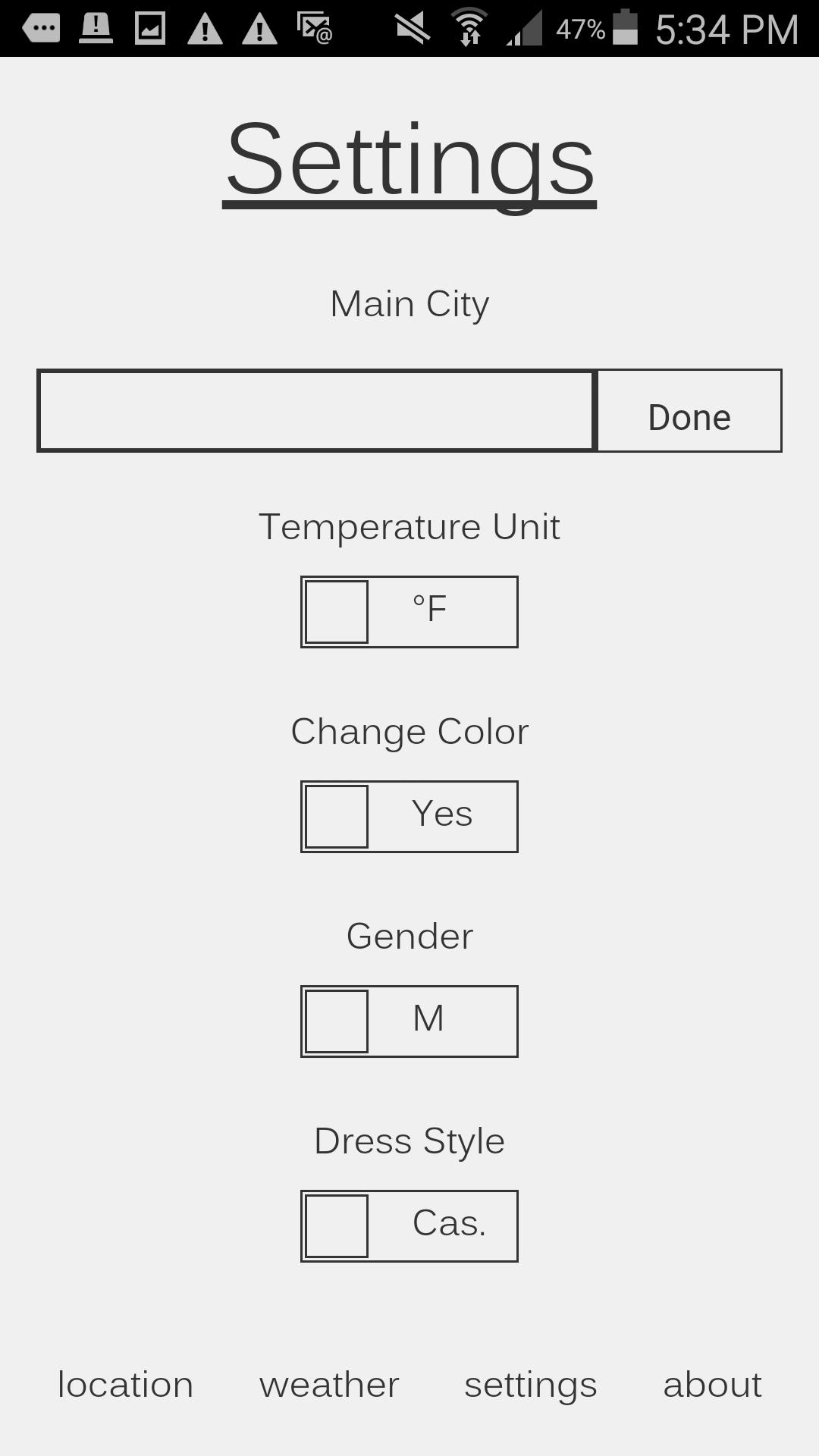Toggle the Change Color Yes switch
This screenshot has height=1456, width=819.
[x=409, y=817]
